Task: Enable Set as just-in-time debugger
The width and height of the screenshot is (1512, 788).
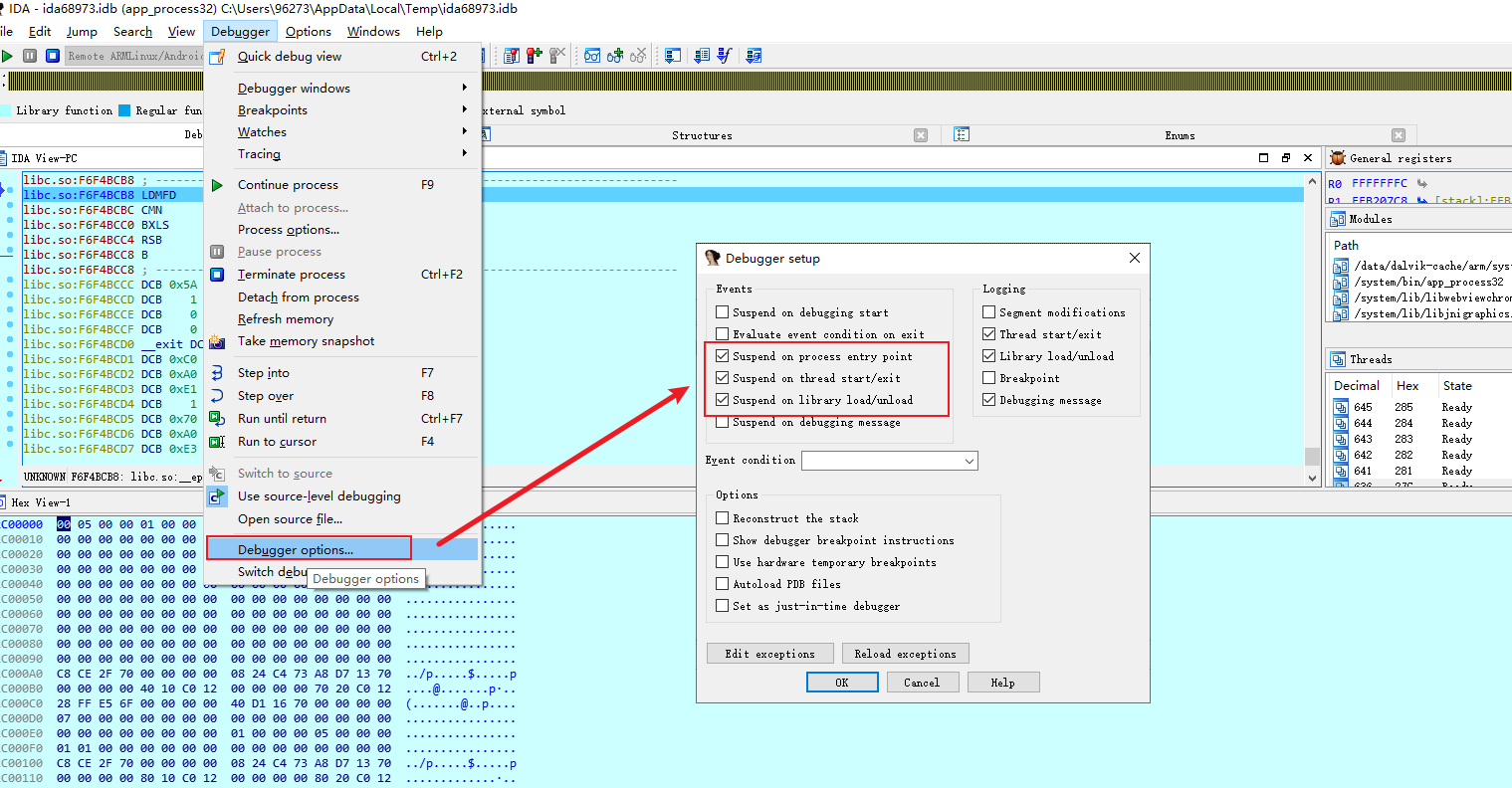Action: click(x=723, y=606)
